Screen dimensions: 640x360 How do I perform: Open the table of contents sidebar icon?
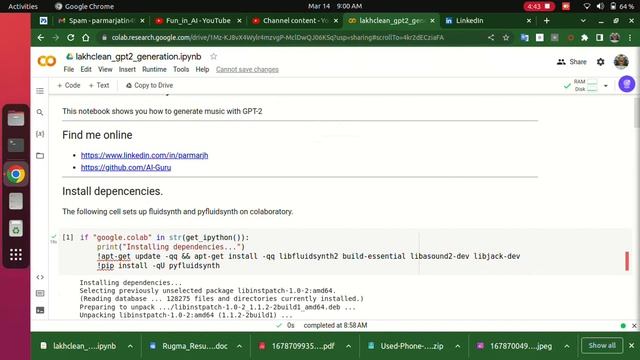pyautogui.click(x=40, y=91)
